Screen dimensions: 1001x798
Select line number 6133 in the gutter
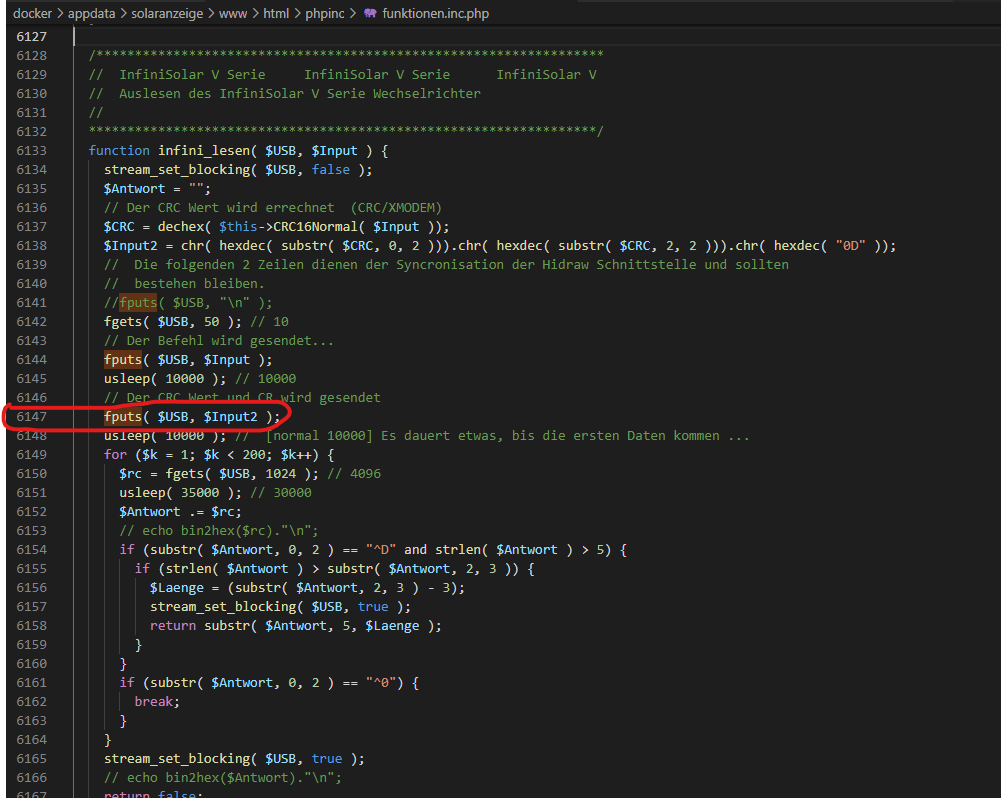[31, 150]
